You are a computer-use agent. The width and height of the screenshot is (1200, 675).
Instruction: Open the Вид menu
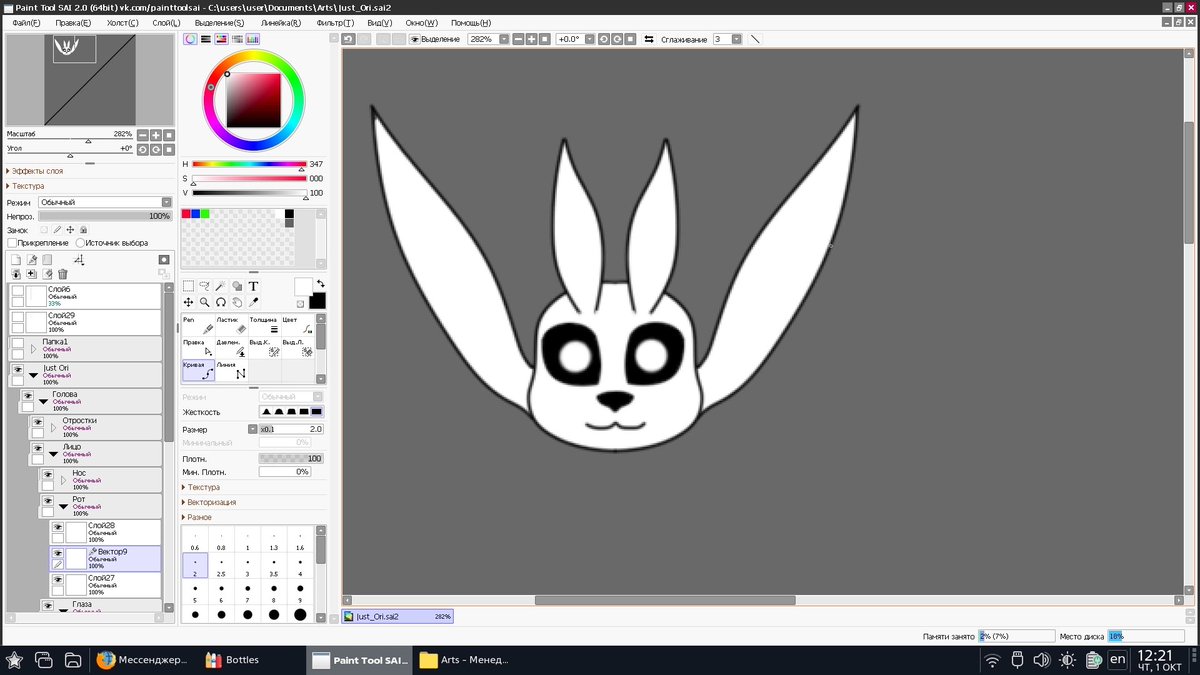[380, 22]
